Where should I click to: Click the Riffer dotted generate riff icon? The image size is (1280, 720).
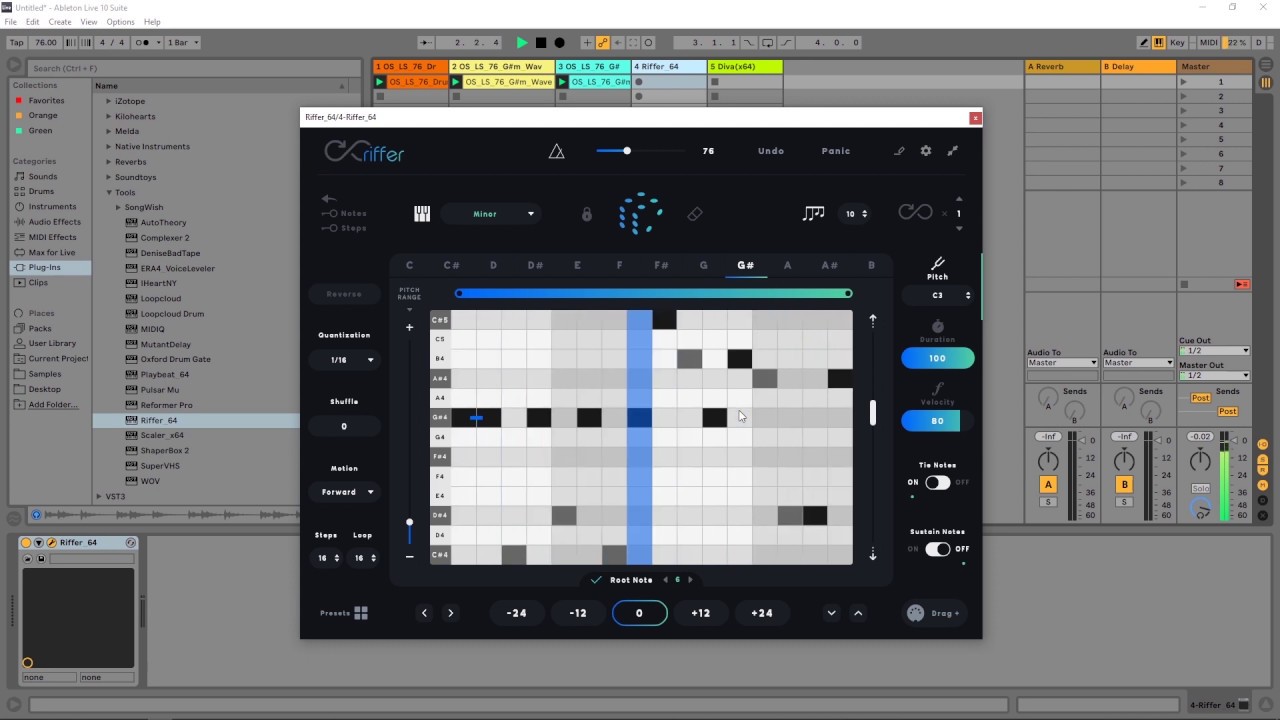pos(640,213)
